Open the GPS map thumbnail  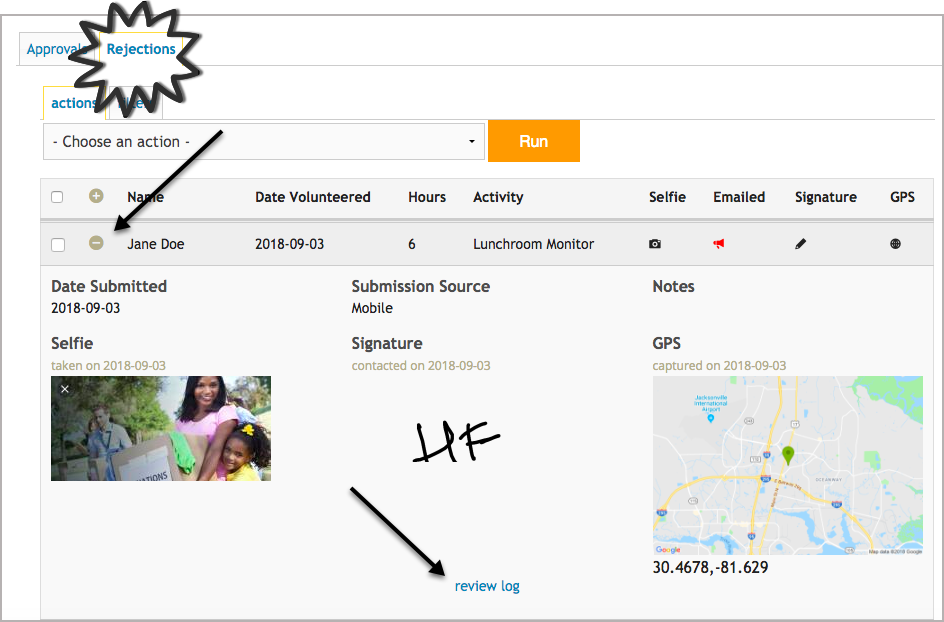tap(787, 465)
